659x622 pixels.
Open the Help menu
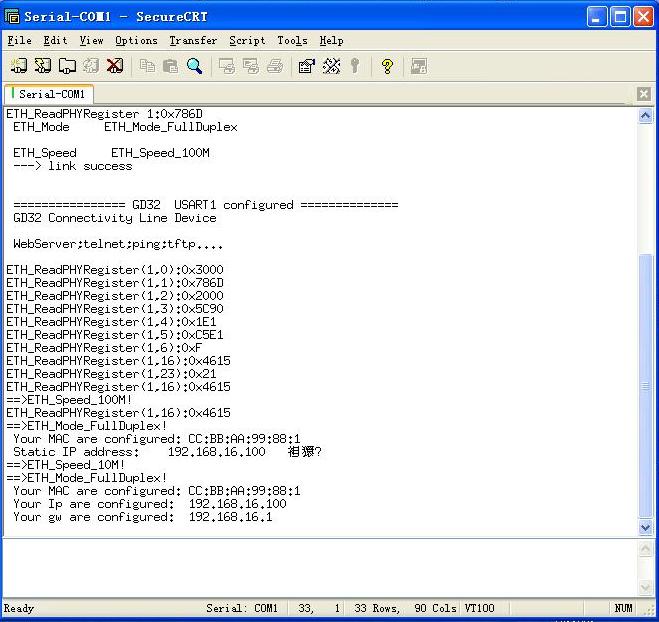coord(331,40)
